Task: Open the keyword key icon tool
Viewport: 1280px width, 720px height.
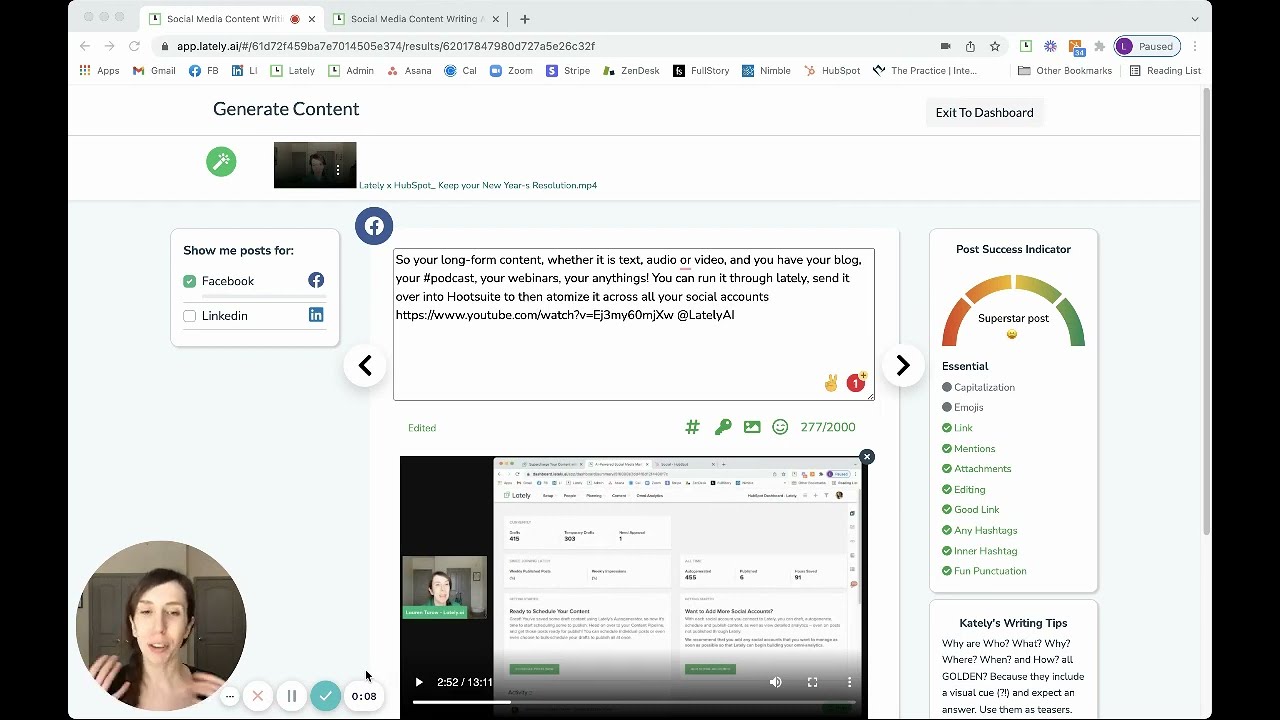Action: click(723, 427)
